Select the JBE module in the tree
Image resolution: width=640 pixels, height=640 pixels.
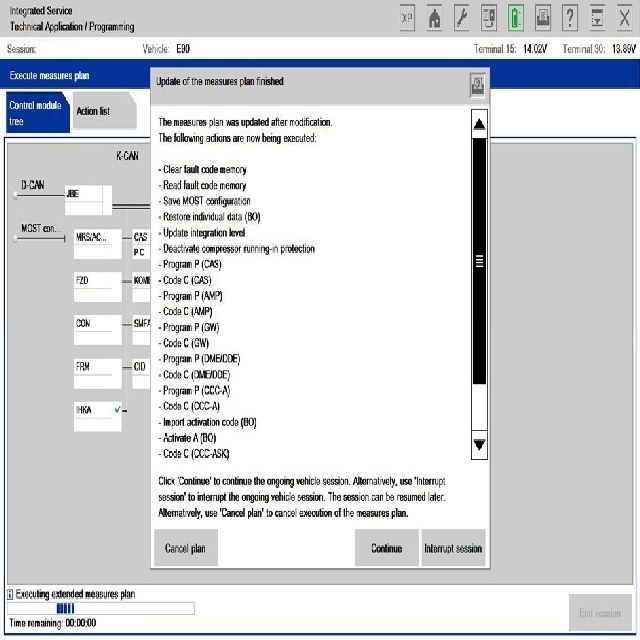pos(88,200)
